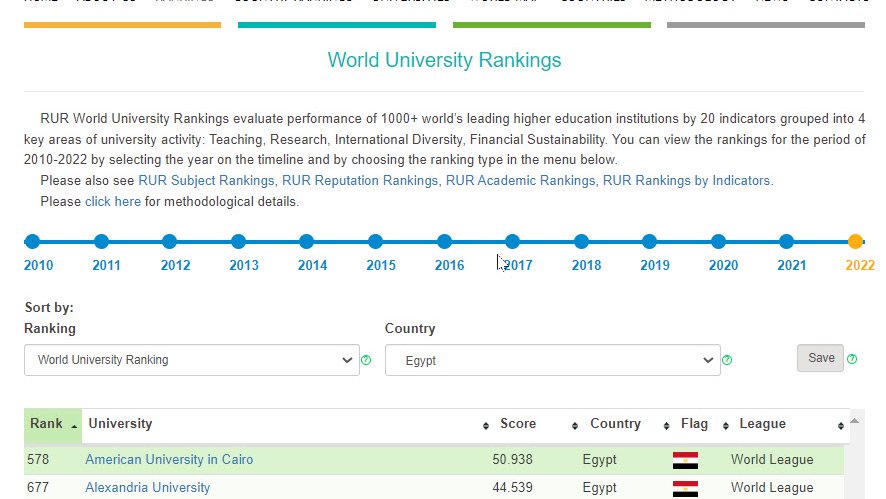Click the teal tab bar at top
The width and height of the screenshot is (886, 499).
coord(337,25)
